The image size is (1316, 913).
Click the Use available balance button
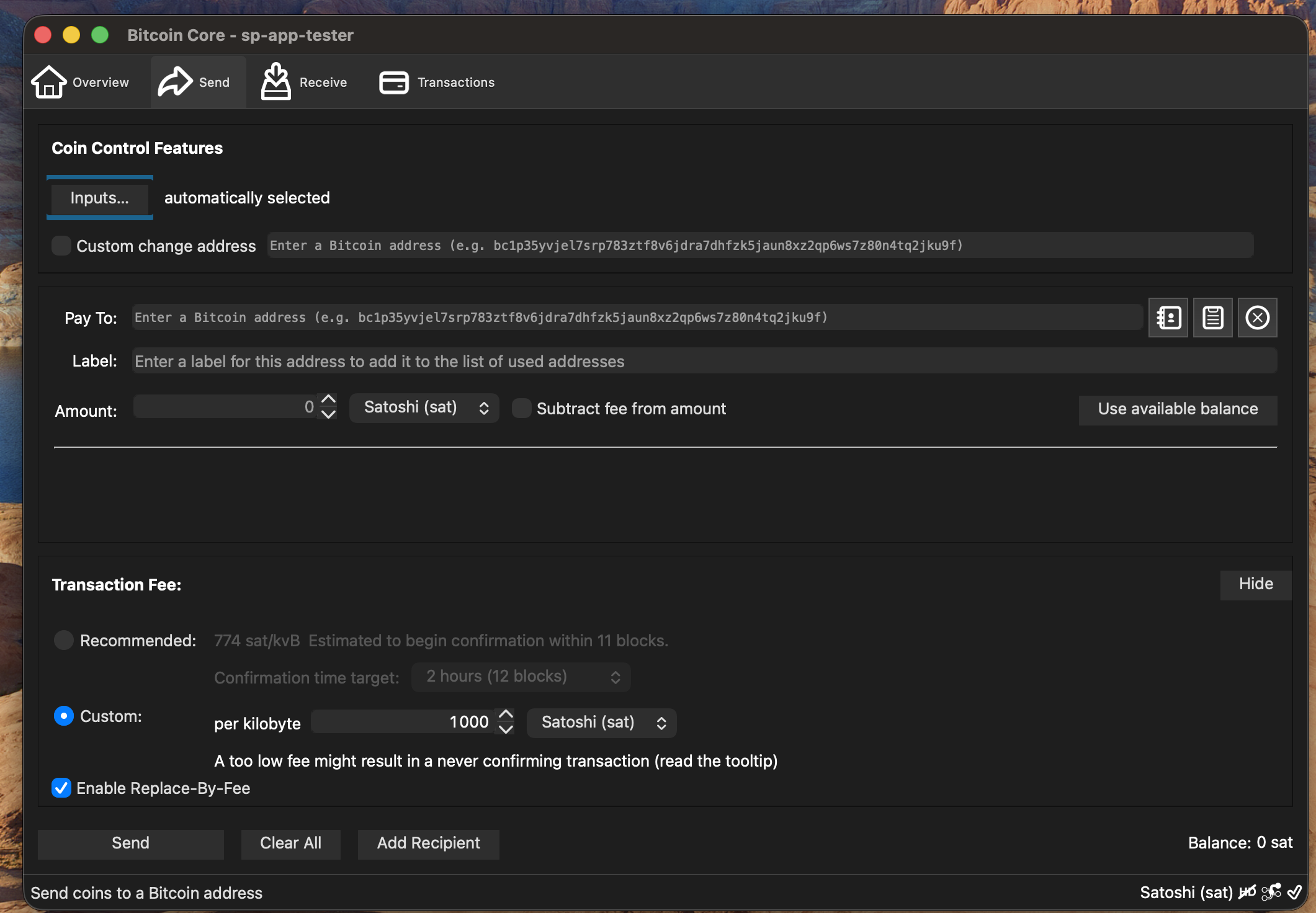click(1178, 409)
